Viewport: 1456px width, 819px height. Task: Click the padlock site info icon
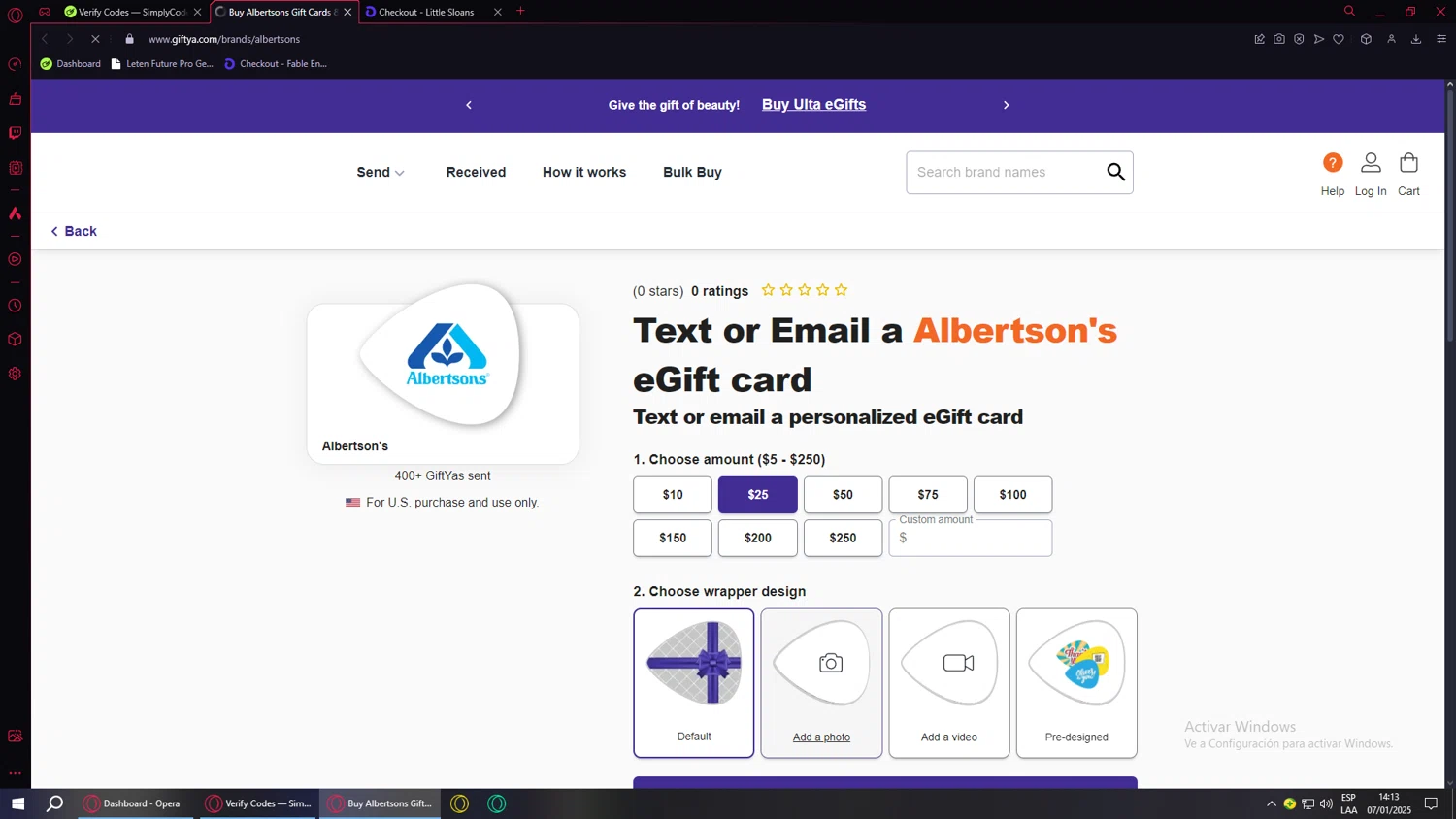(x=129, y=39)
